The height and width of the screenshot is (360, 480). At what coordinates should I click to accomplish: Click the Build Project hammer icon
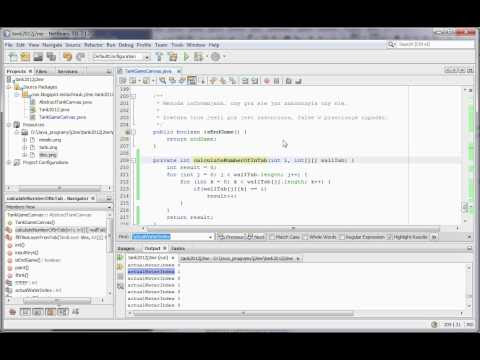coord(159,57)
